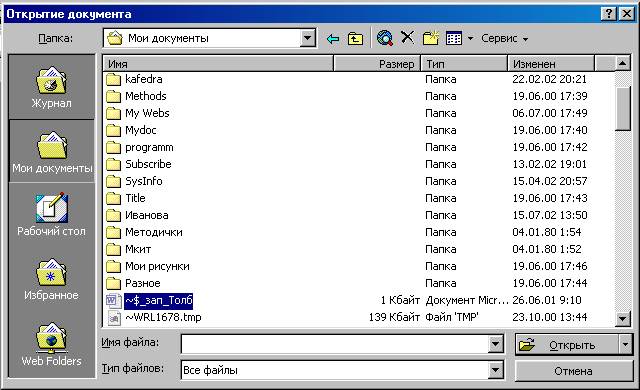Click date 06.07.00 17:49 for My Webs
The image size is (640, 390).
point(550,113)
